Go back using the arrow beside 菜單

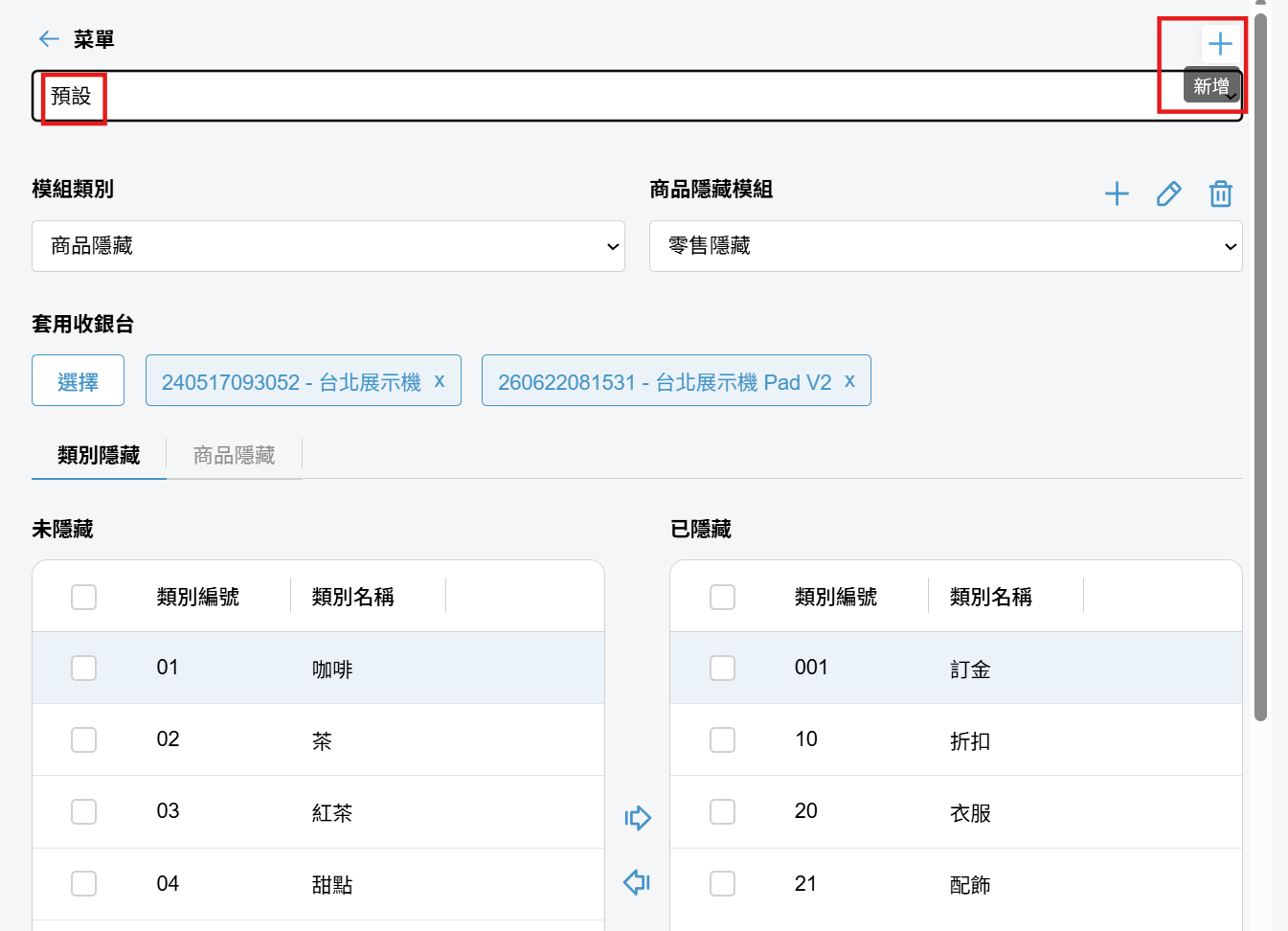click(x=49, y=39)
